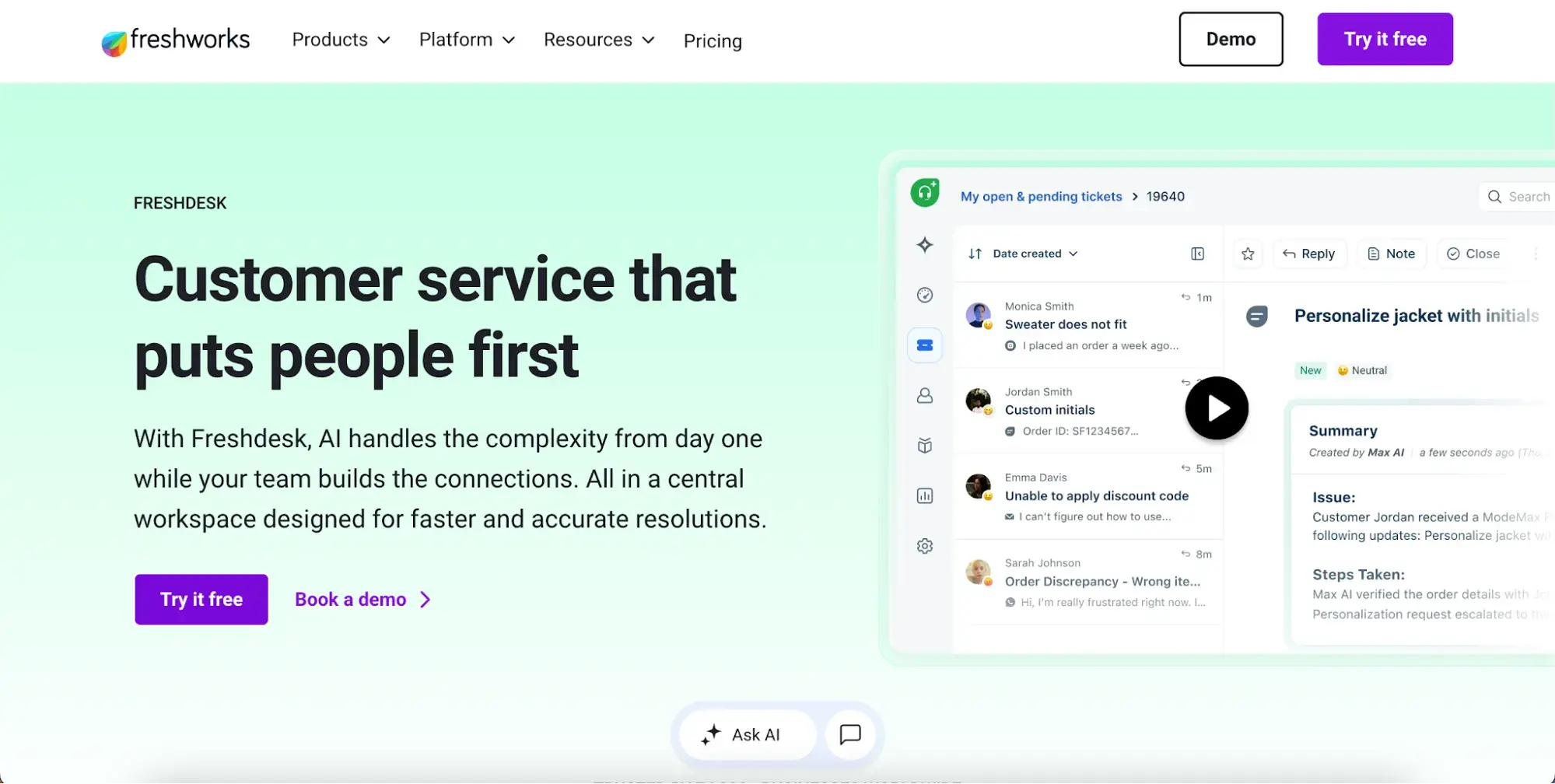1555x784 pixels.
Task: Click the Reply button
Action: tap(1309, 254)
